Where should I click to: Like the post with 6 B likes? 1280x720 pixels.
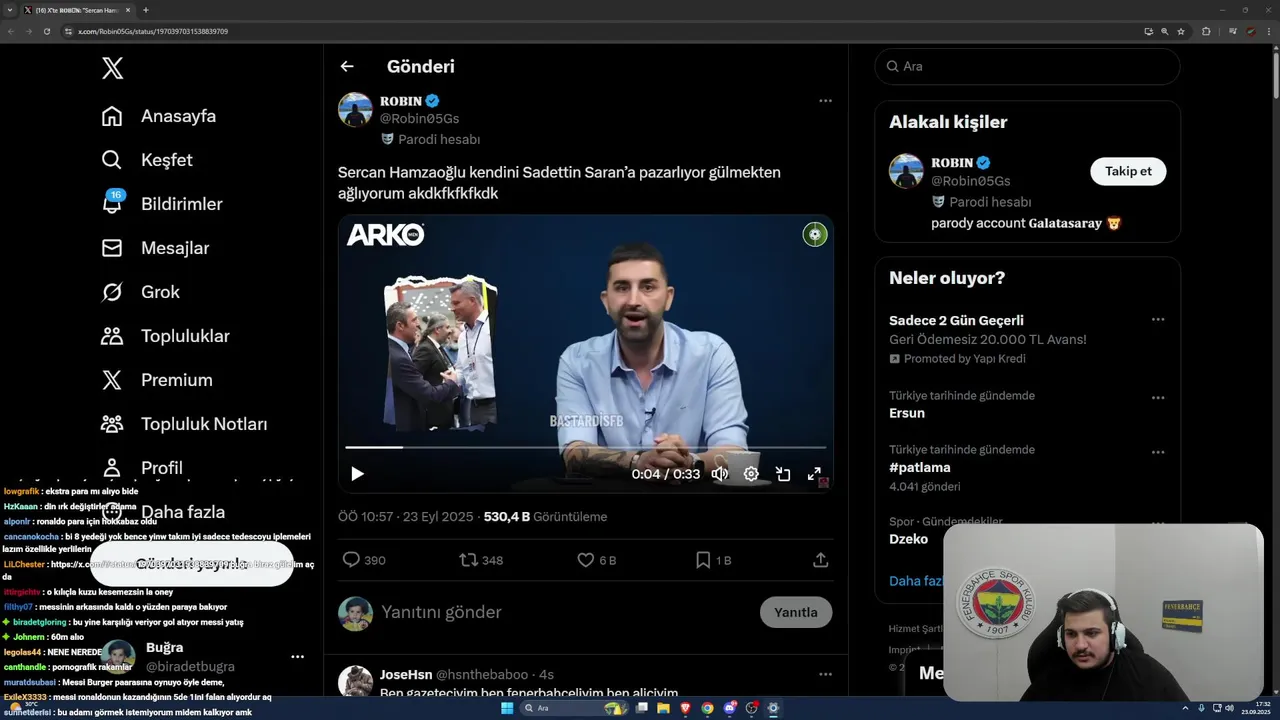(x=597, y=560)
